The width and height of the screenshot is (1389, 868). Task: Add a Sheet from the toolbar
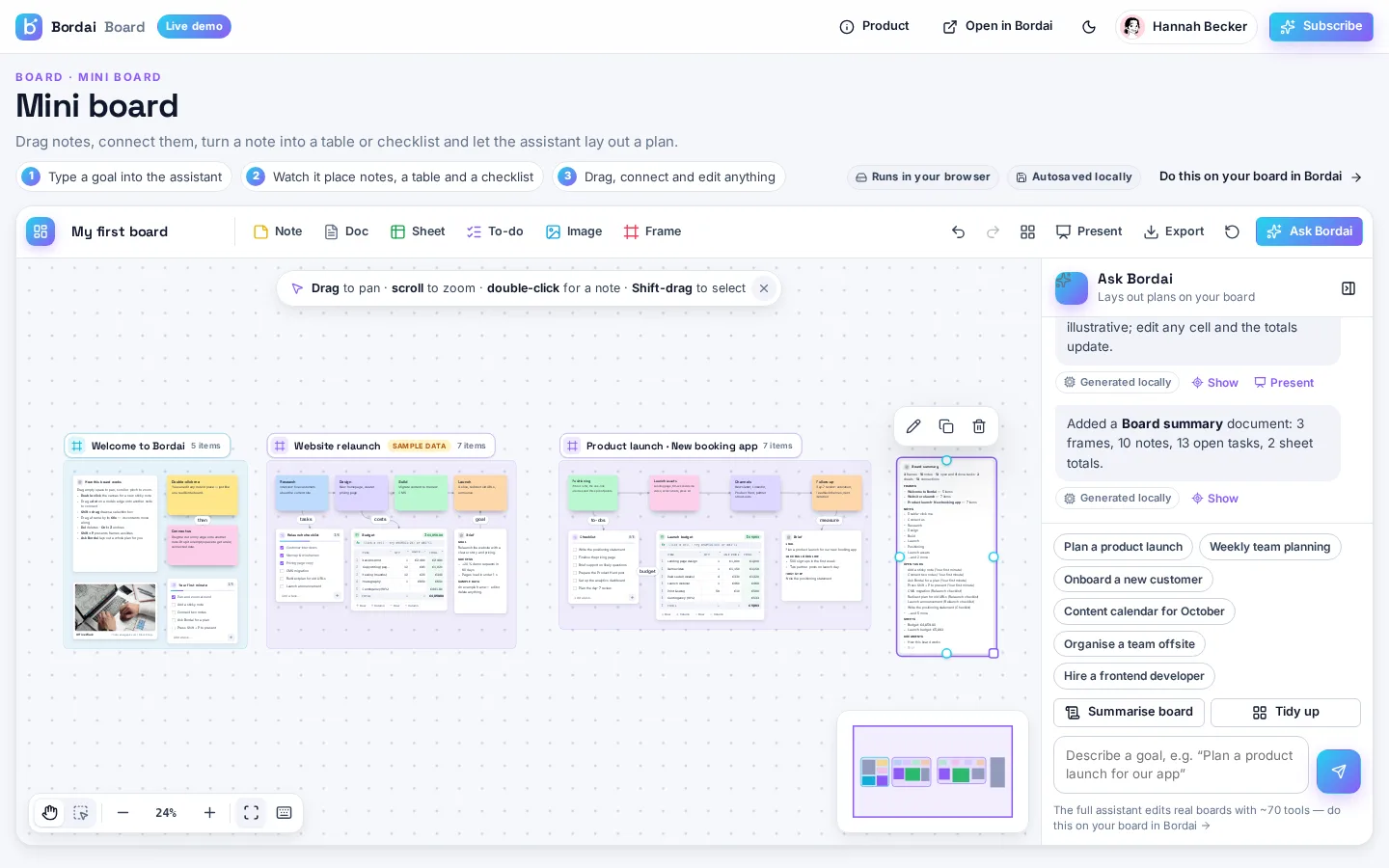pyautogui.click(x=418, y=231)
